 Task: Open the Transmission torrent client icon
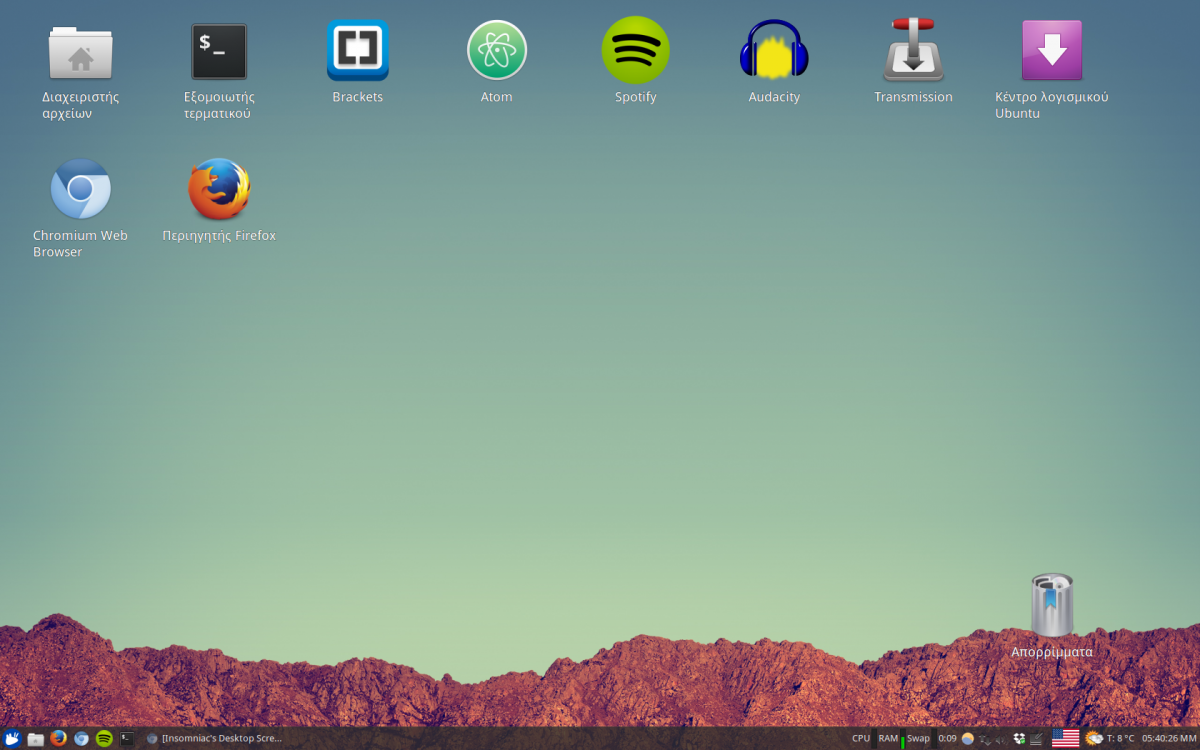click(913, 50)
